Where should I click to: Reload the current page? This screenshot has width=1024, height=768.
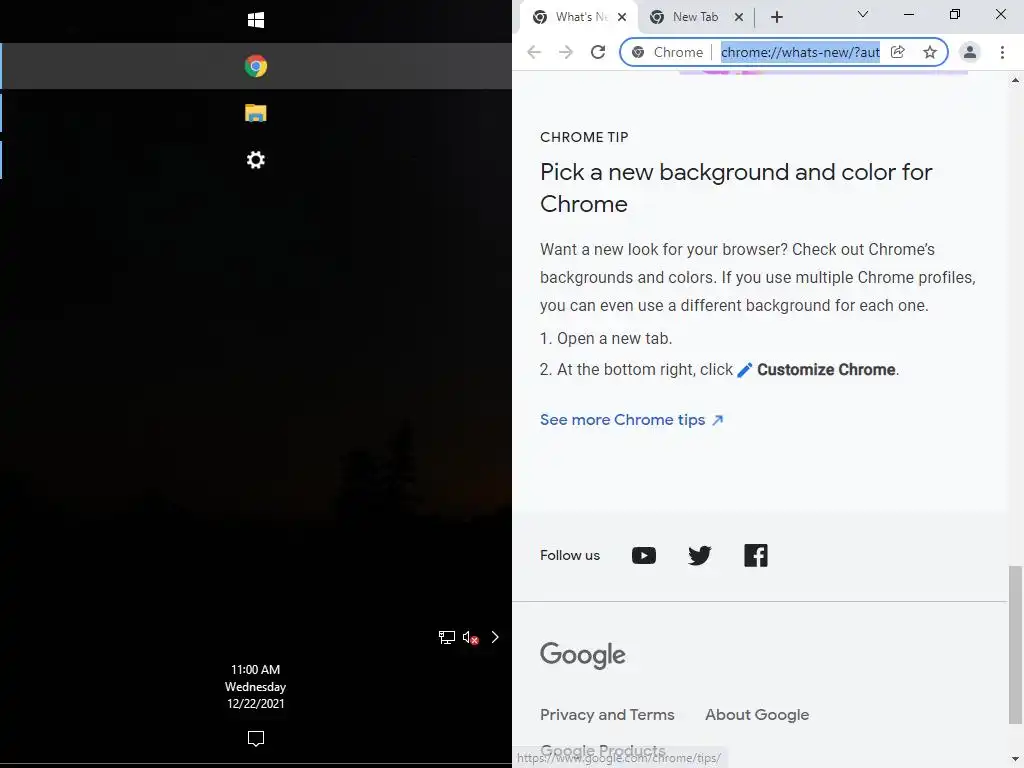598,52
